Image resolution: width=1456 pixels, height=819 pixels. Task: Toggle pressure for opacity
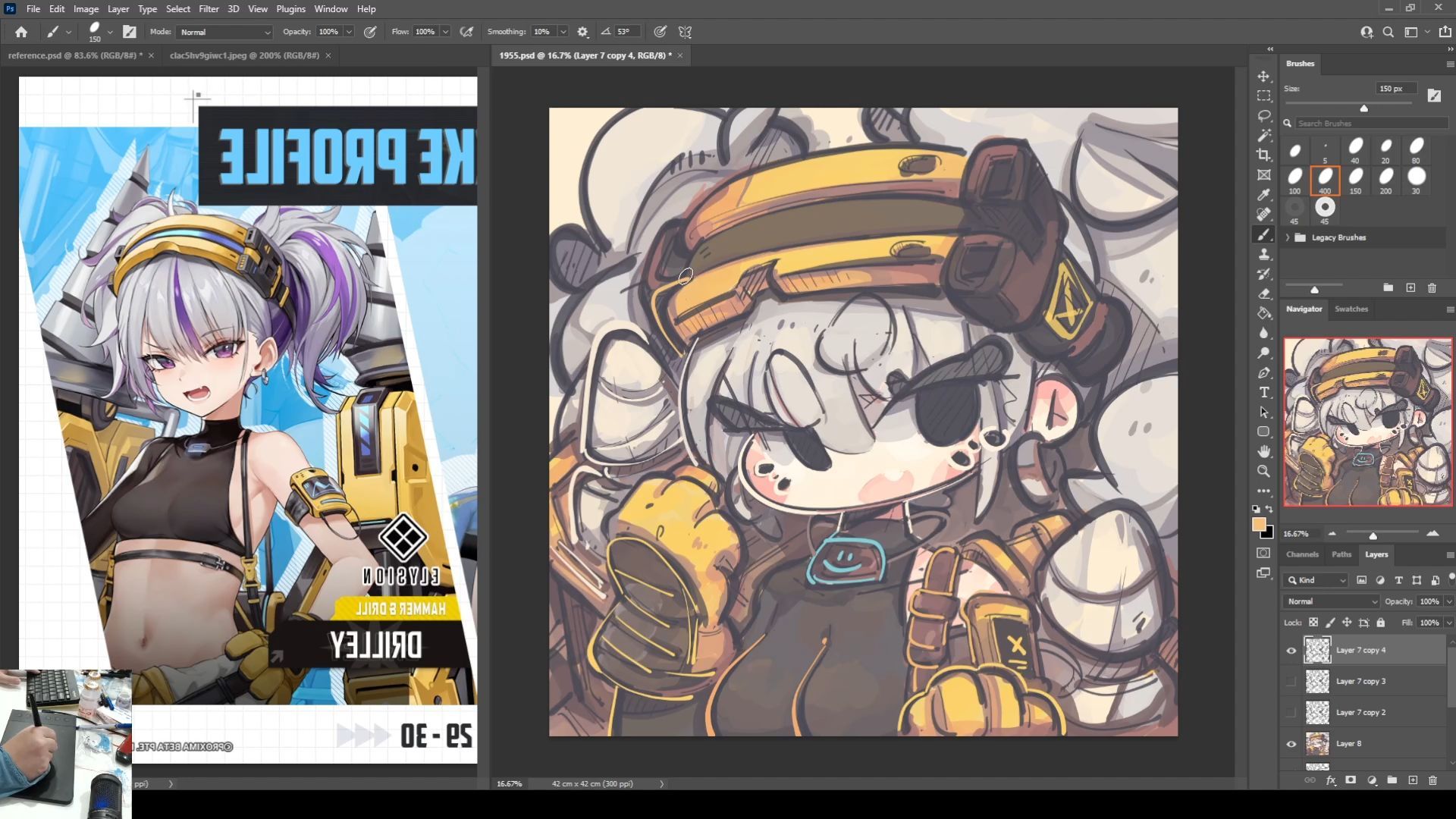370,32
